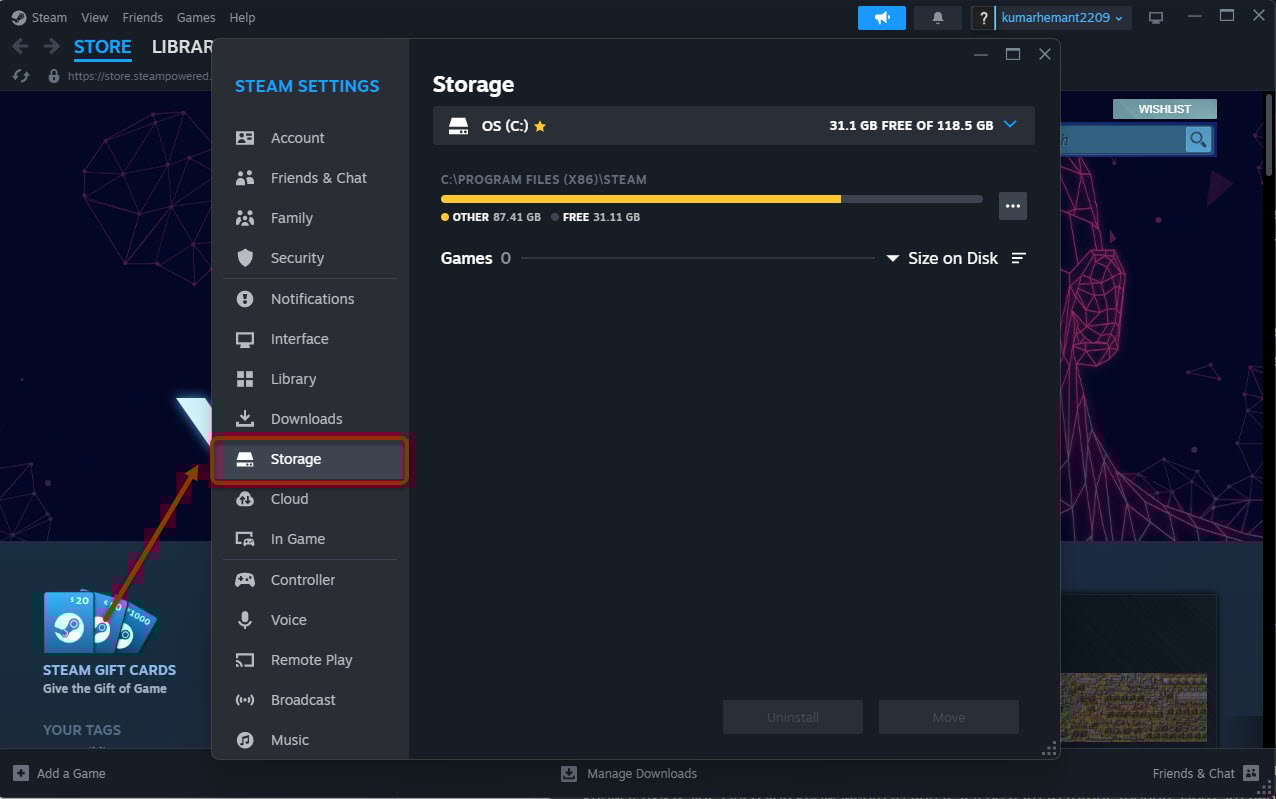
Task: Open the announcements megaphone icon
Action: click(x=881, y=17)
